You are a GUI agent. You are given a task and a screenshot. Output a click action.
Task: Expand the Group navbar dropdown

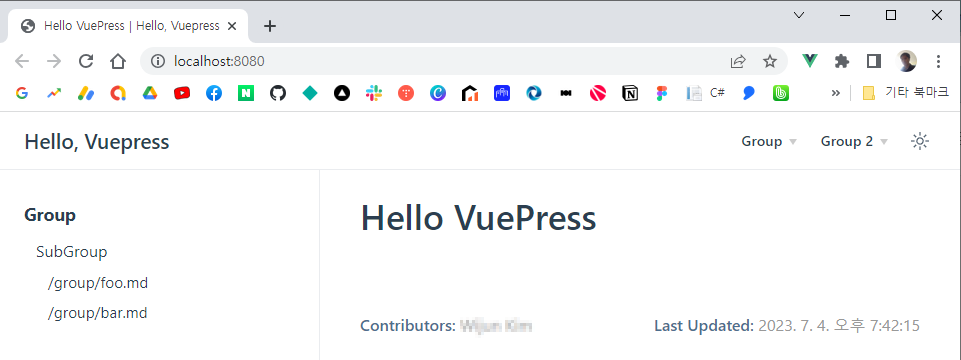pyautogui.click(x=769, y=141)
